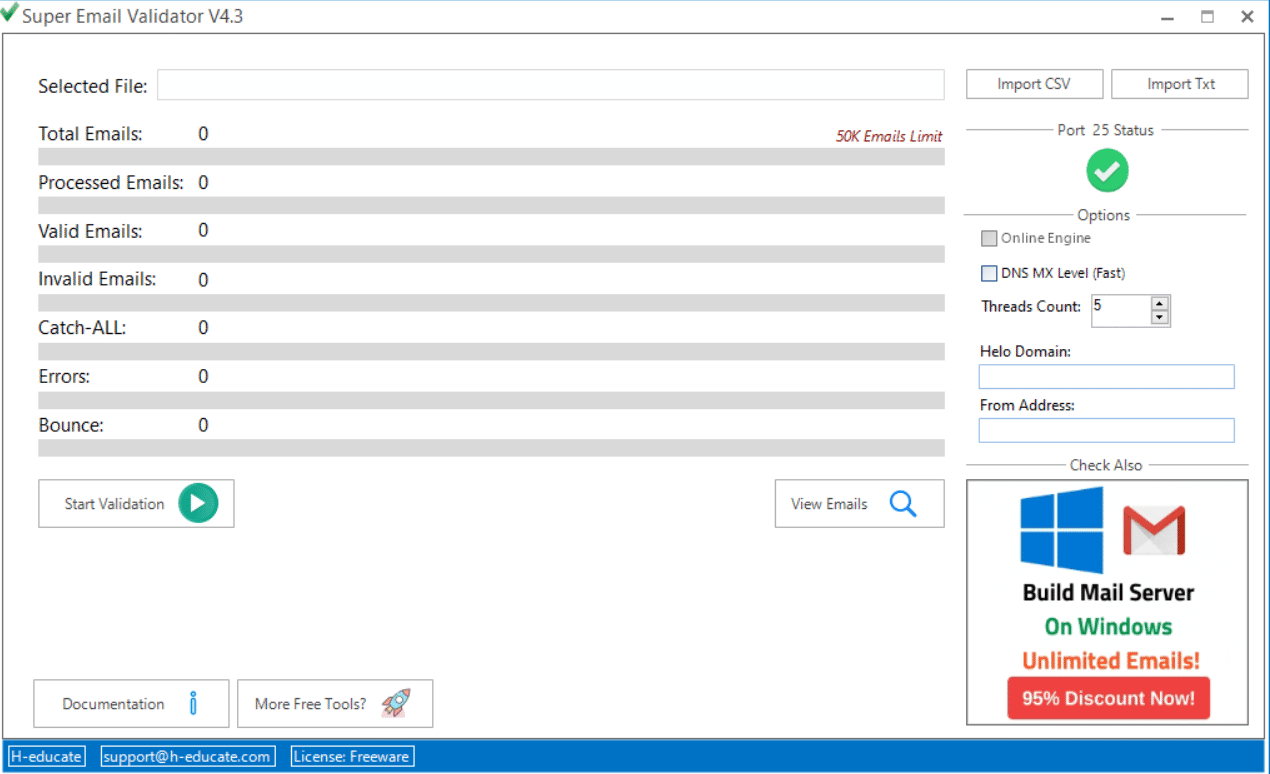Screen dimensions: 1270x774
Task: Click the Port 25 Status heading
Action: coord(1105,130)
